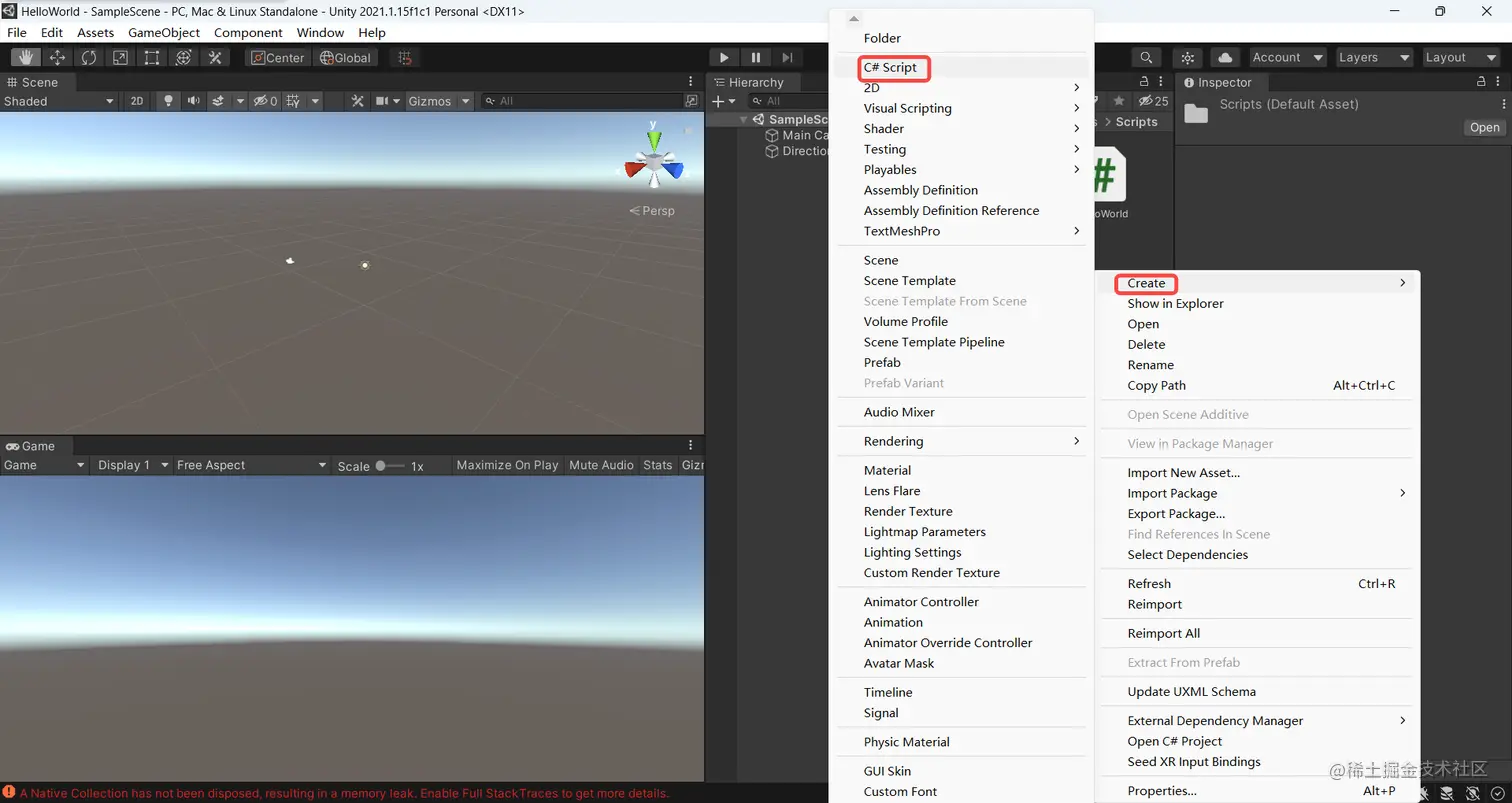The width and height of the screenshot is (1512, 803).
Task: Toggle Scene lighting with the bulb icon
Action: click(168, 101)
